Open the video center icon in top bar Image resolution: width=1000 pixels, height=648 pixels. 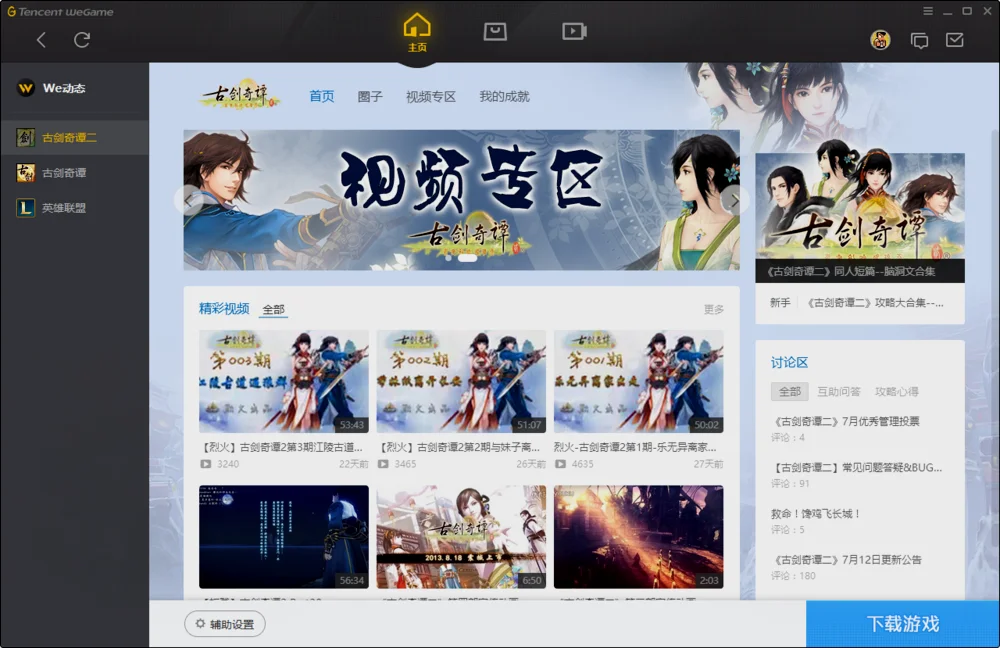574,31
